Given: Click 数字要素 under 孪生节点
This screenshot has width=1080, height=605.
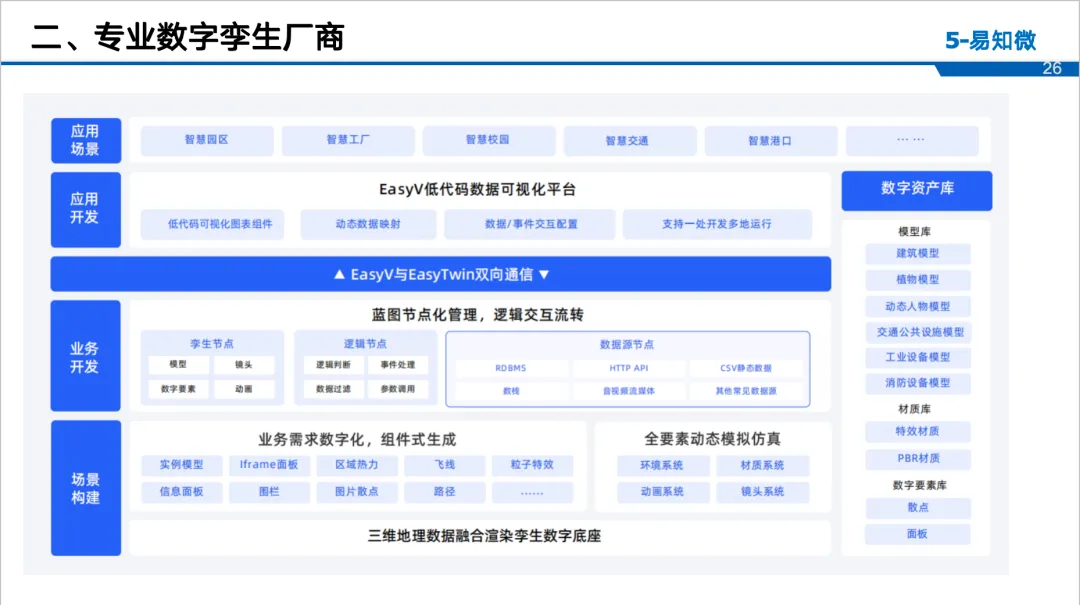Looking at the screenshot, I should (x=178, y=389).
